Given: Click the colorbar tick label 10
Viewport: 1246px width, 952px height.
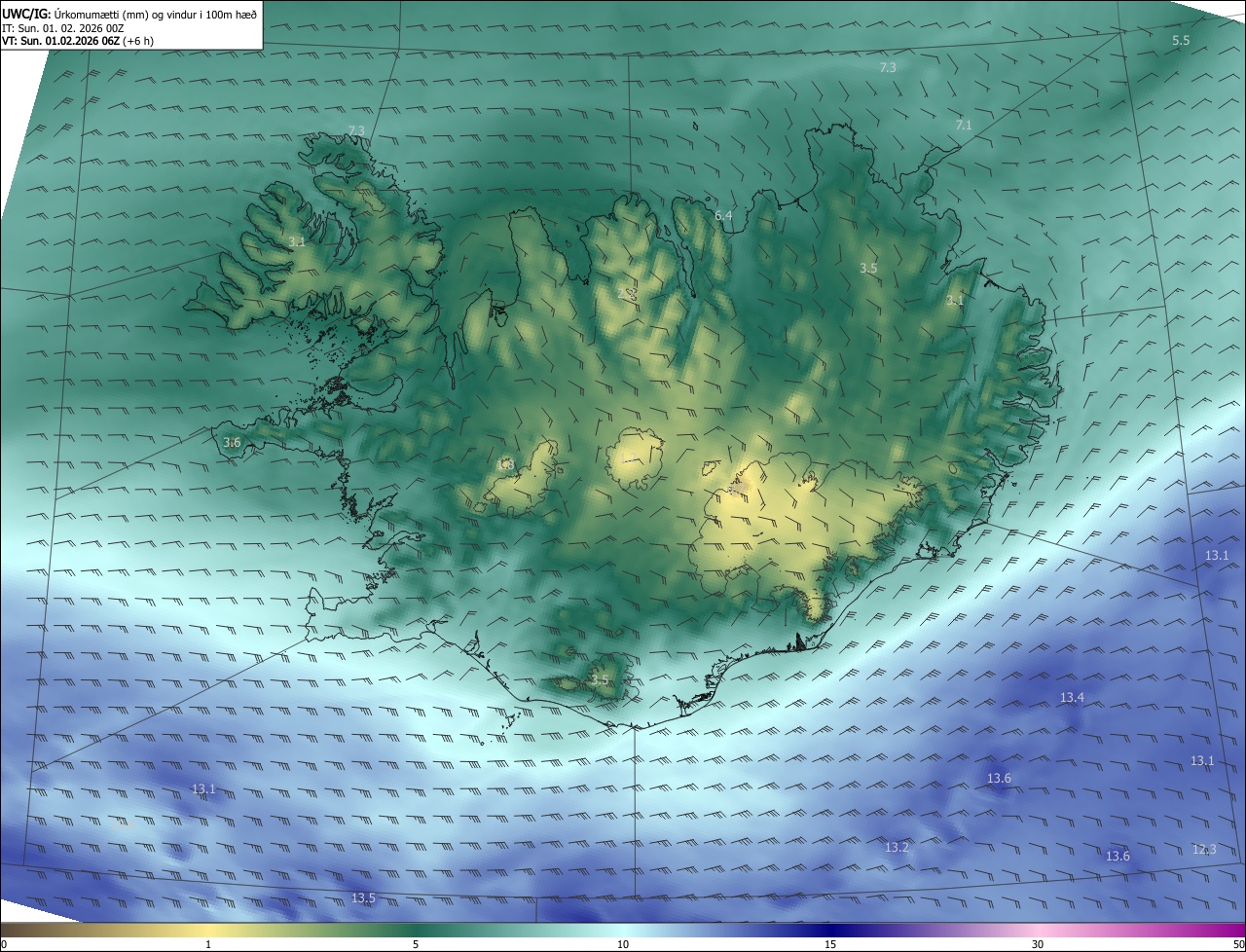Looking at the screenshot, I should point(623,944).
